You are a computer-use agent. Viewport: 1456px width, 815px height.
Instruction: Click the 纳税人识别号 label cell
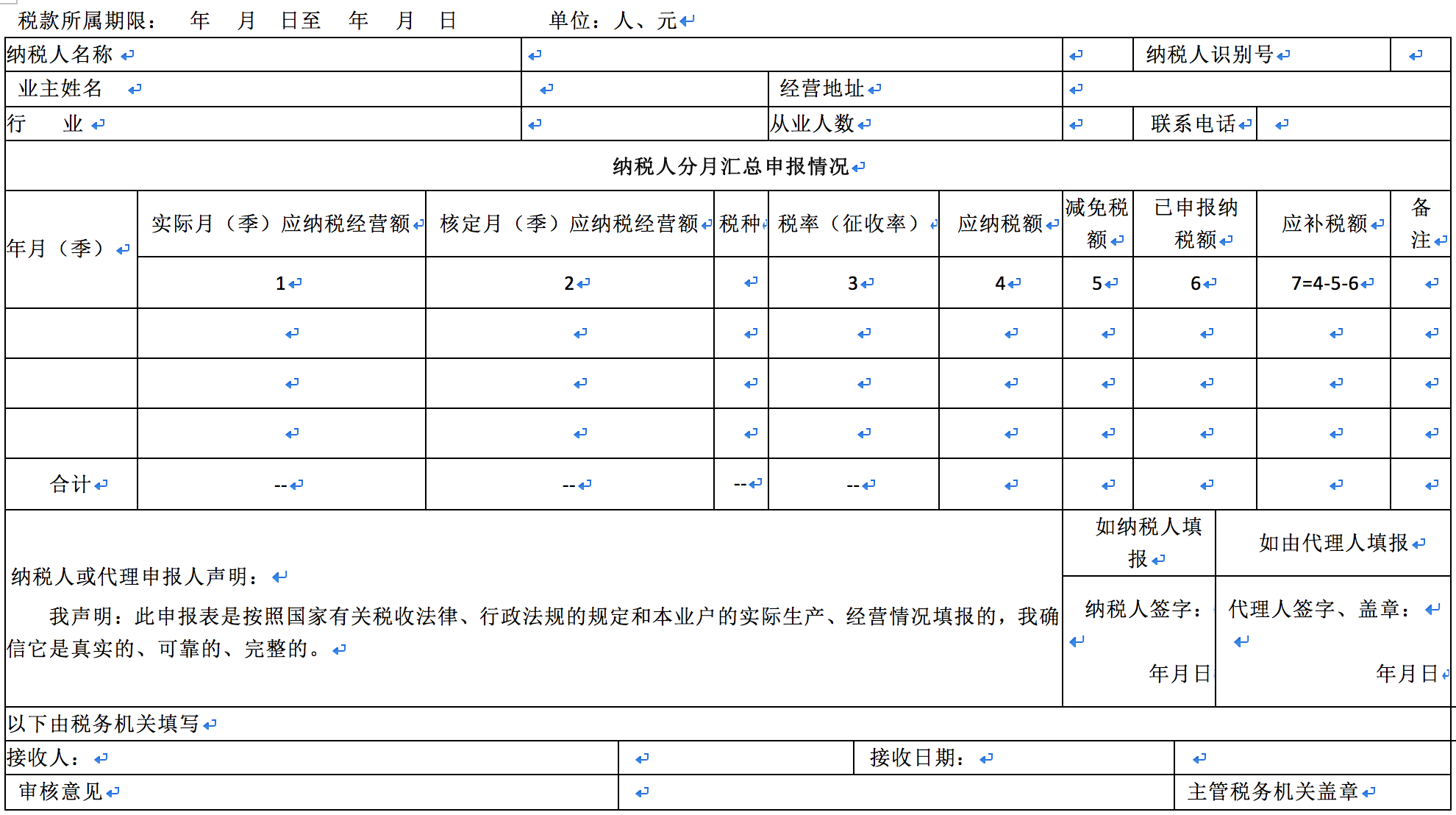[1262, 54]
